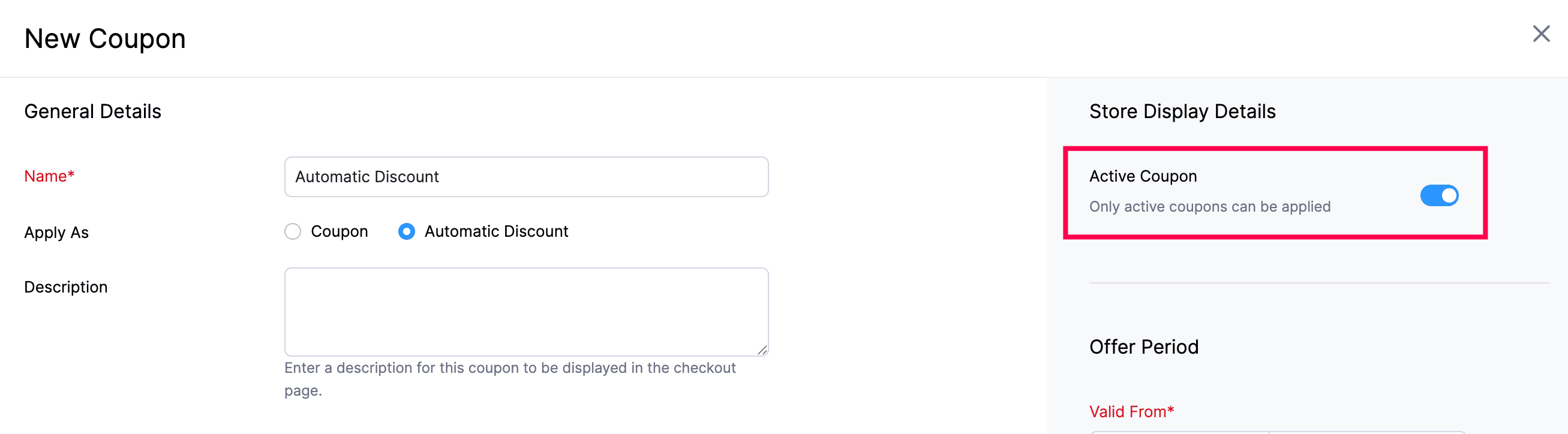The width and height of the screenshot is (1568, 434).
Task: Click the "Coupon" radio option label
Action: coord(339,231)
